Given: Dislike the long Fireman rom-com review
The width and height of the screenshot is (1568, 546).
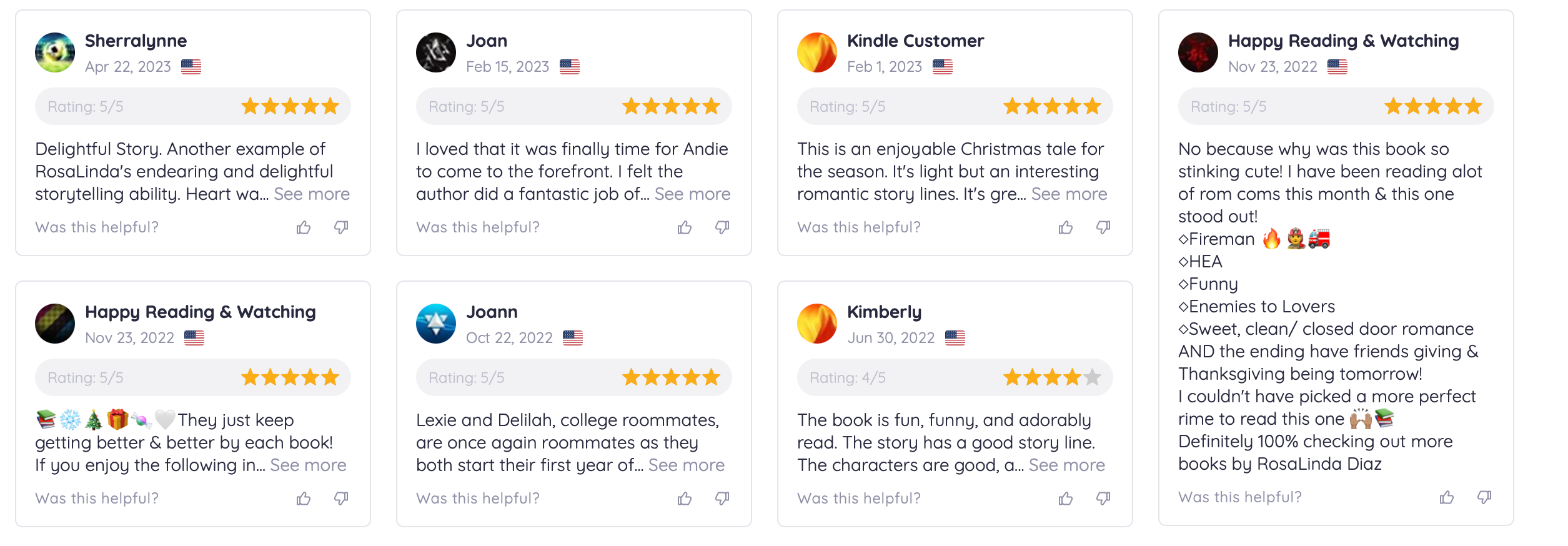Looking at the screenshot, I should (x=1484, y=497).
